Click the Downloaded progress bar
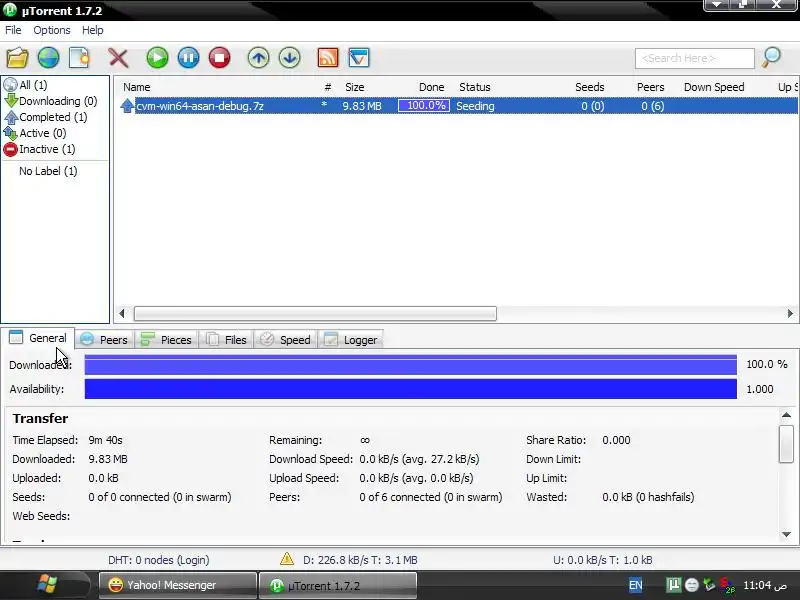Screen dimensions: 800x600 (x=411, y=364)
